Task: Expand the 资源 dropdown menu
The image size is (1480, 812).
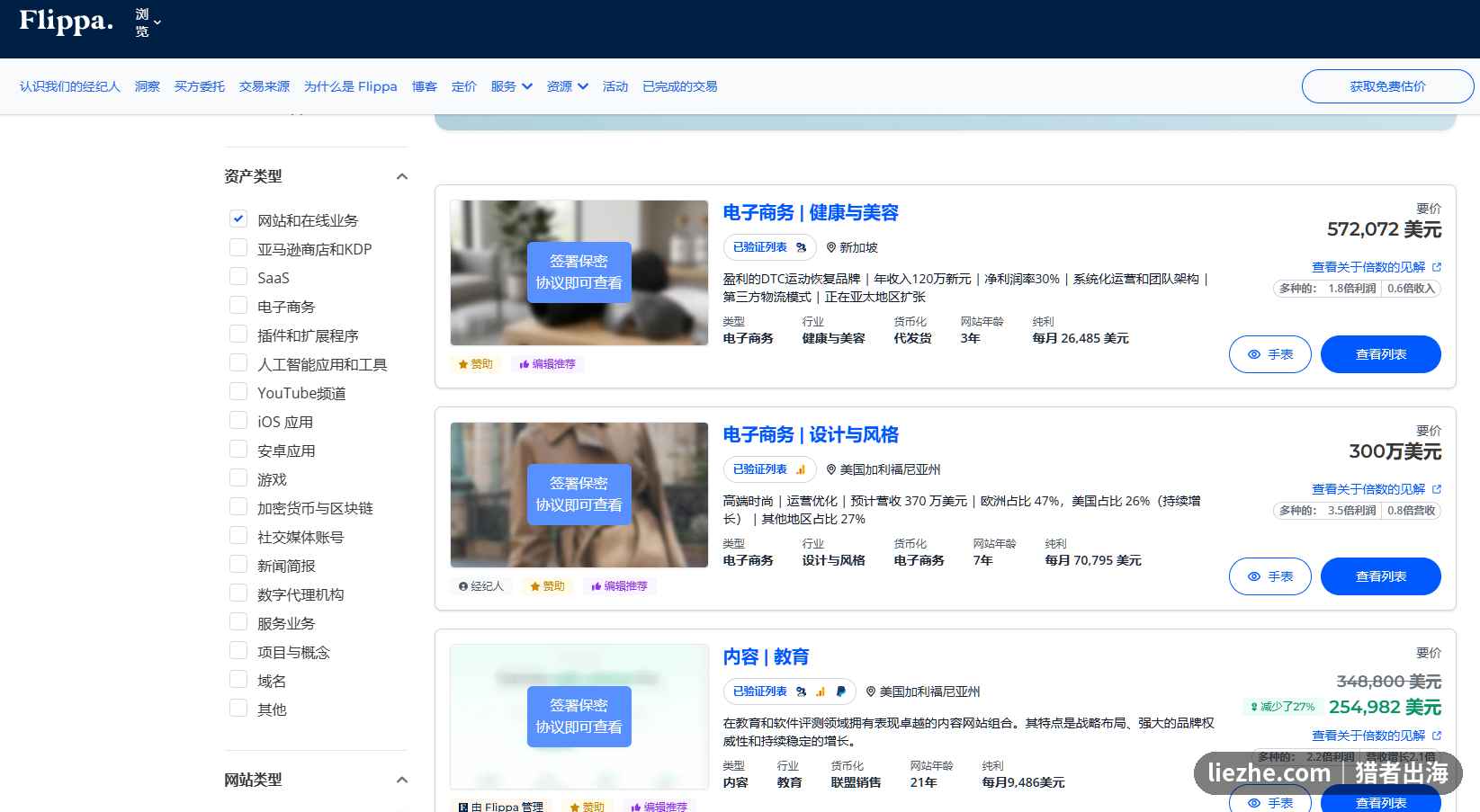Action: tap(568, 86)
